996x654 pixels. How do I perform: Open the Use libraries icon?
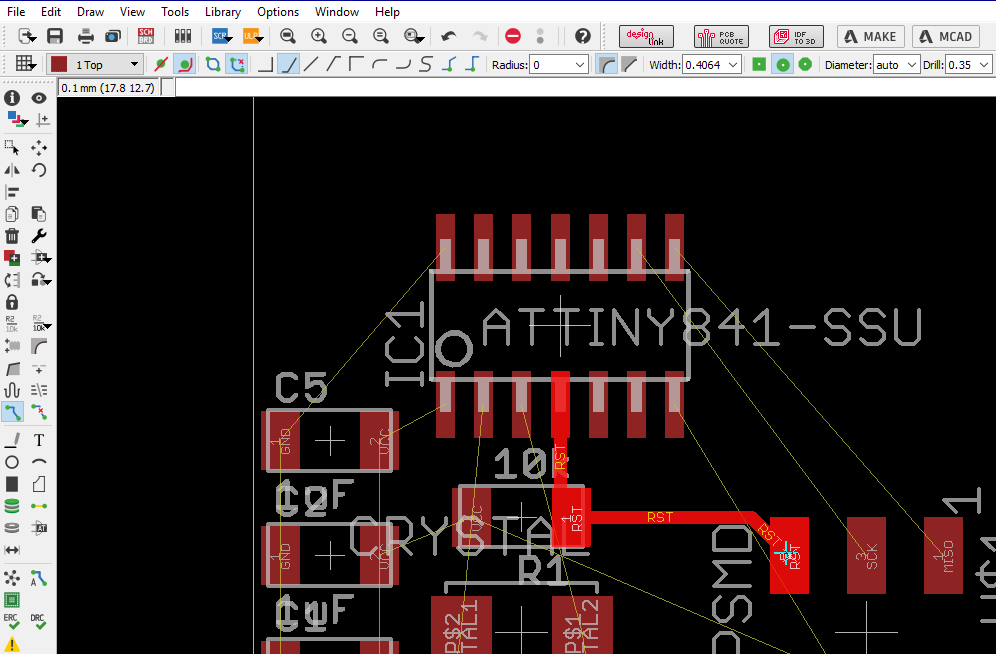click(183, 36)
